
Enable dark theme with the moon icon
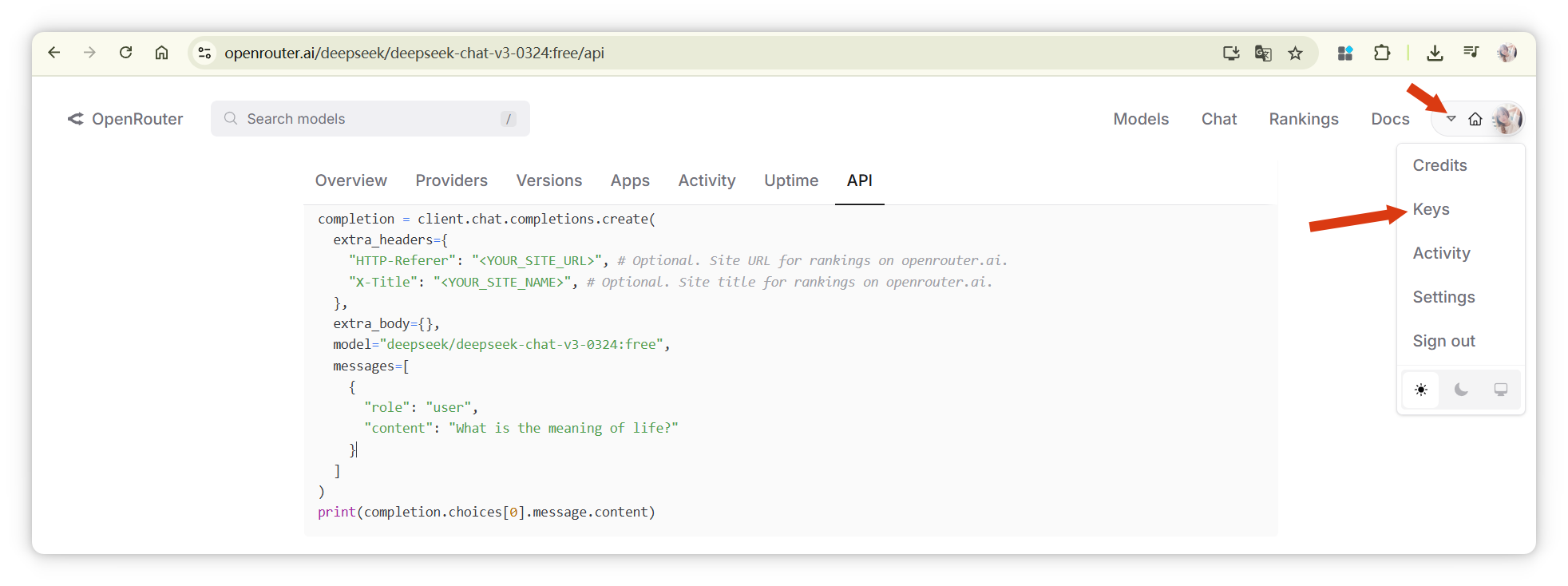coord(1461,390)
